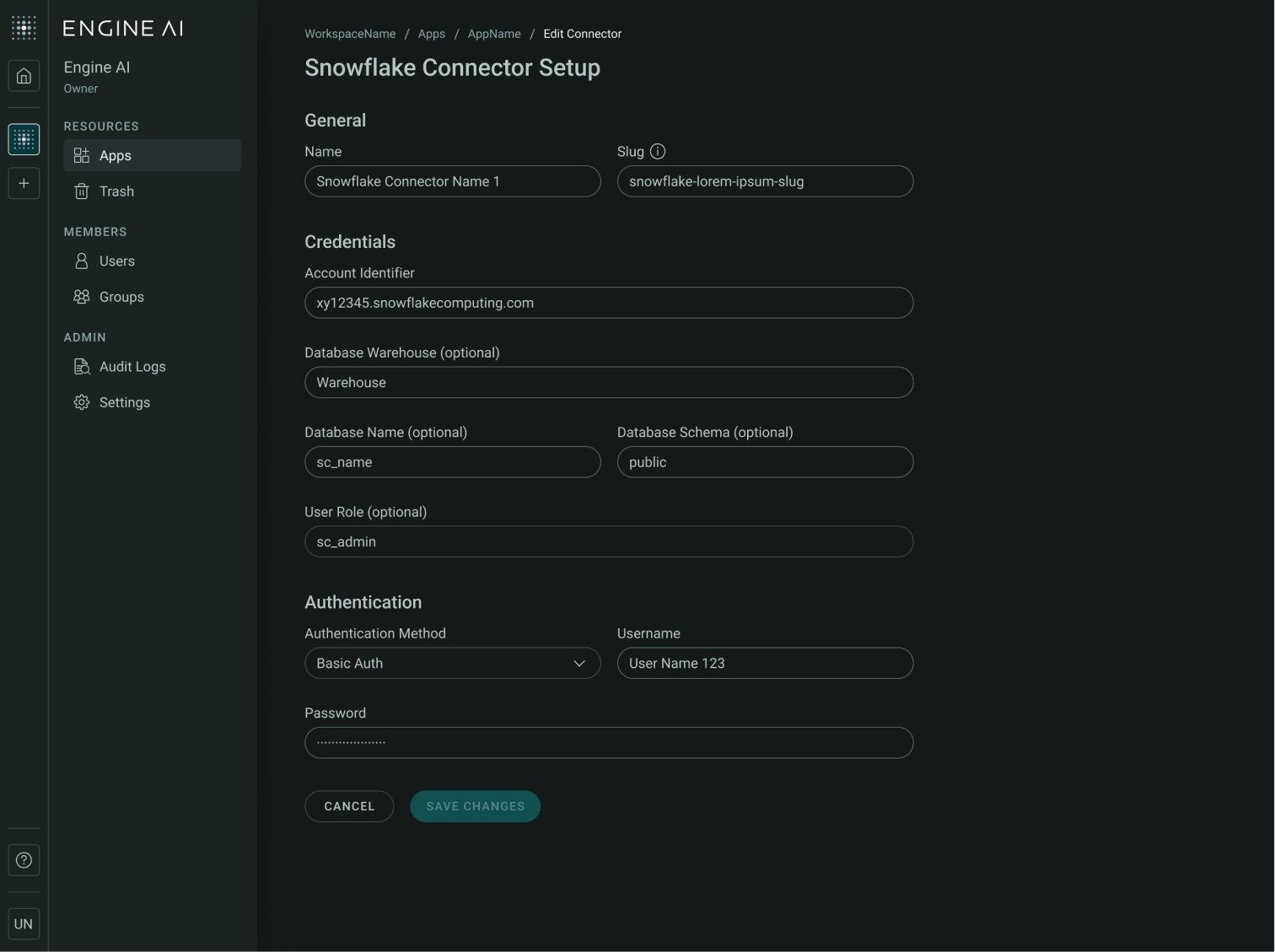
Task: Open the UN user avatar menu
Action: 24,923
